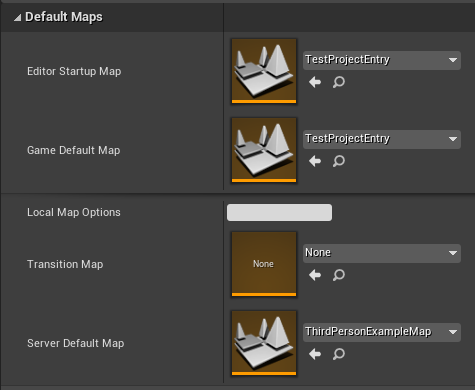Select the Server Default Map label
Viewport: 475px width, 390px height.
point(76,343)
